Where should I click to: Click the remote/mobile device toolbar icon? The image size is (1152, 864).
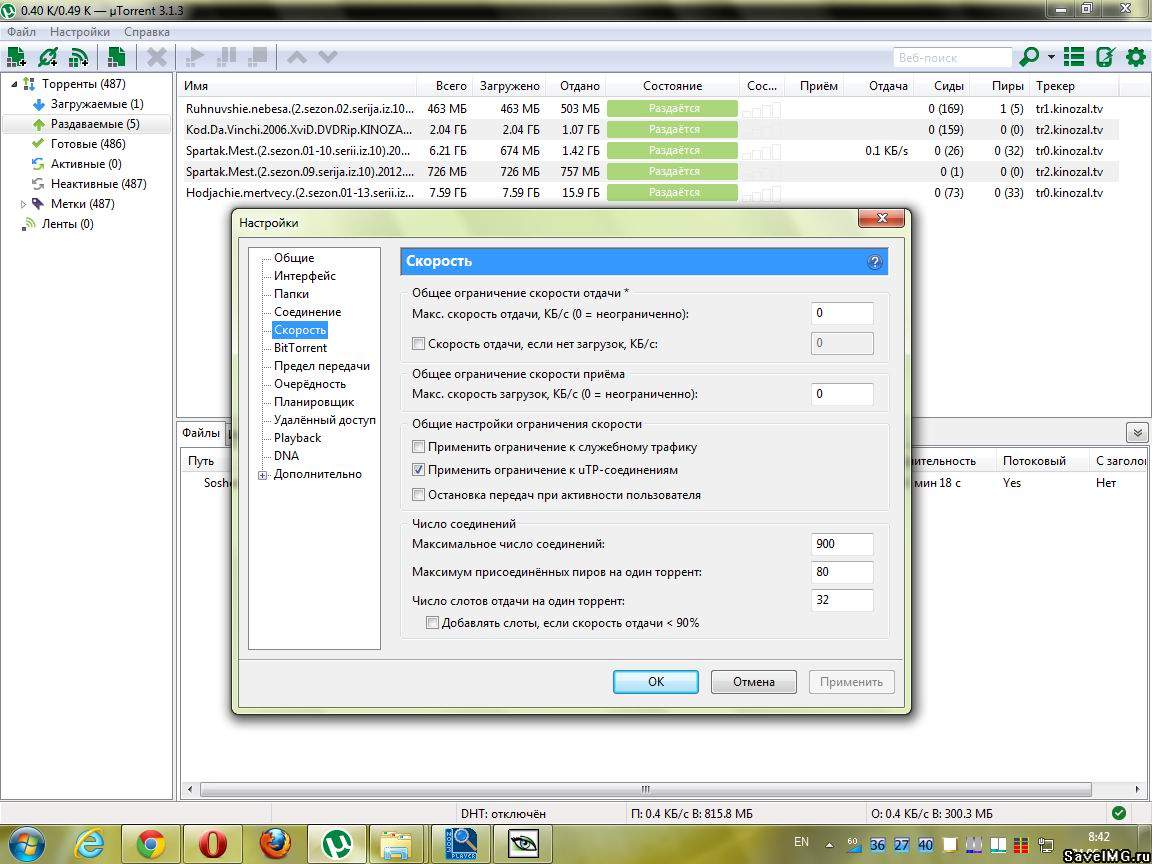coord(1105,57)
